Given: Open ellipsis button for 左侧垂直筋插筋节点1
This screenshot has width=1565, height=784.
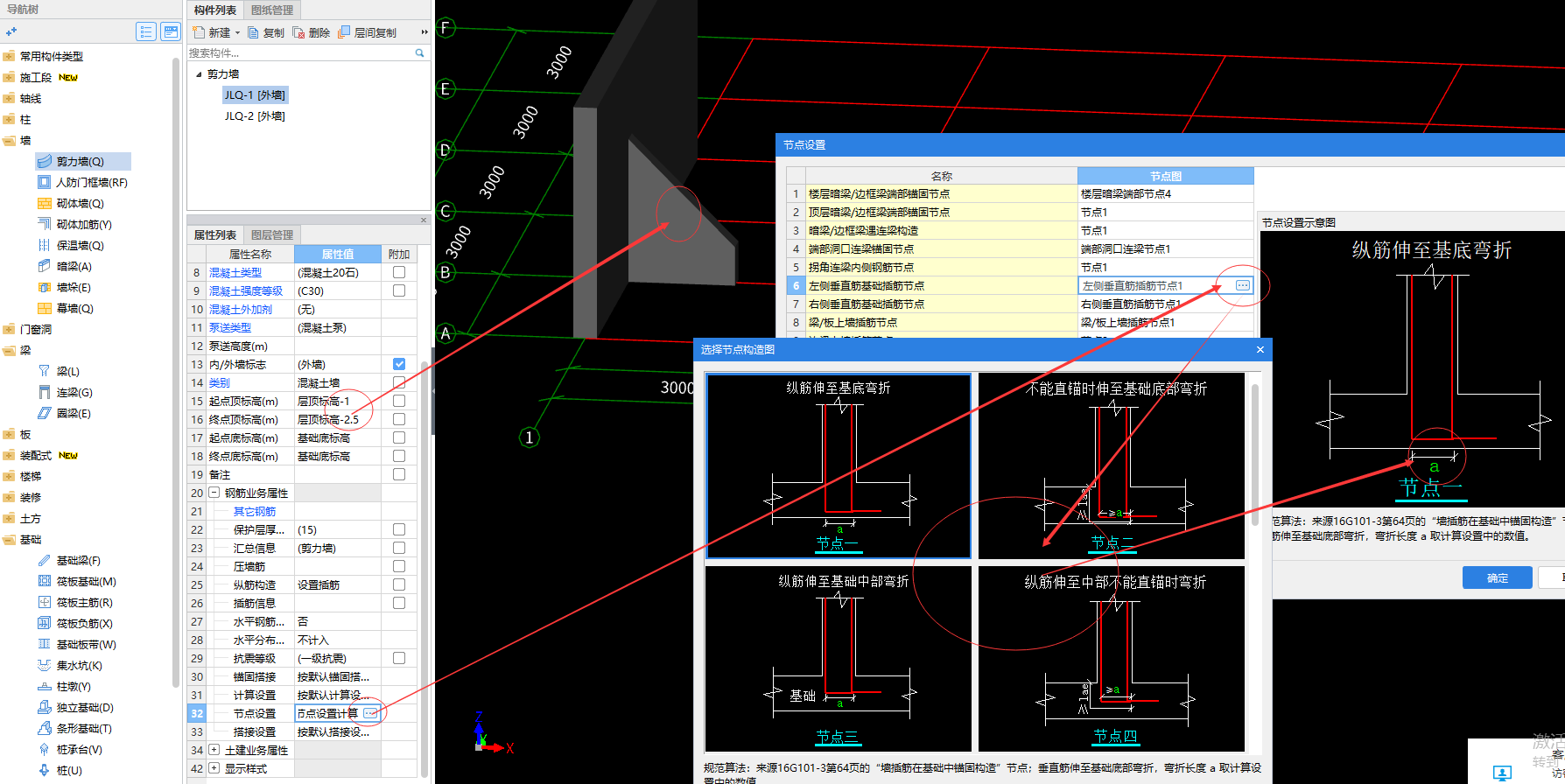Looking at the screenshot, I should click(x=1242, y=285).
